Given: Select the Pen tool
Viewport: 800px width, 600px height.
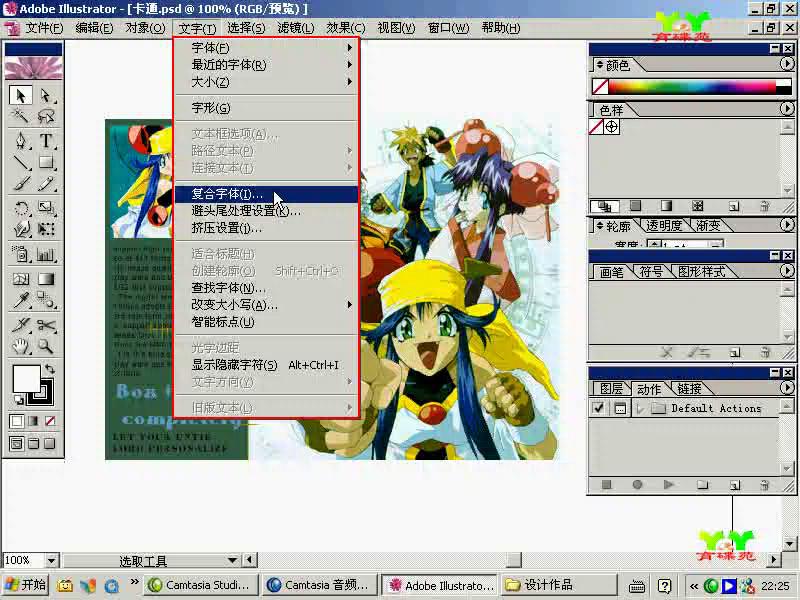Looking at the screenshot, I should click(x=21, y=141).
